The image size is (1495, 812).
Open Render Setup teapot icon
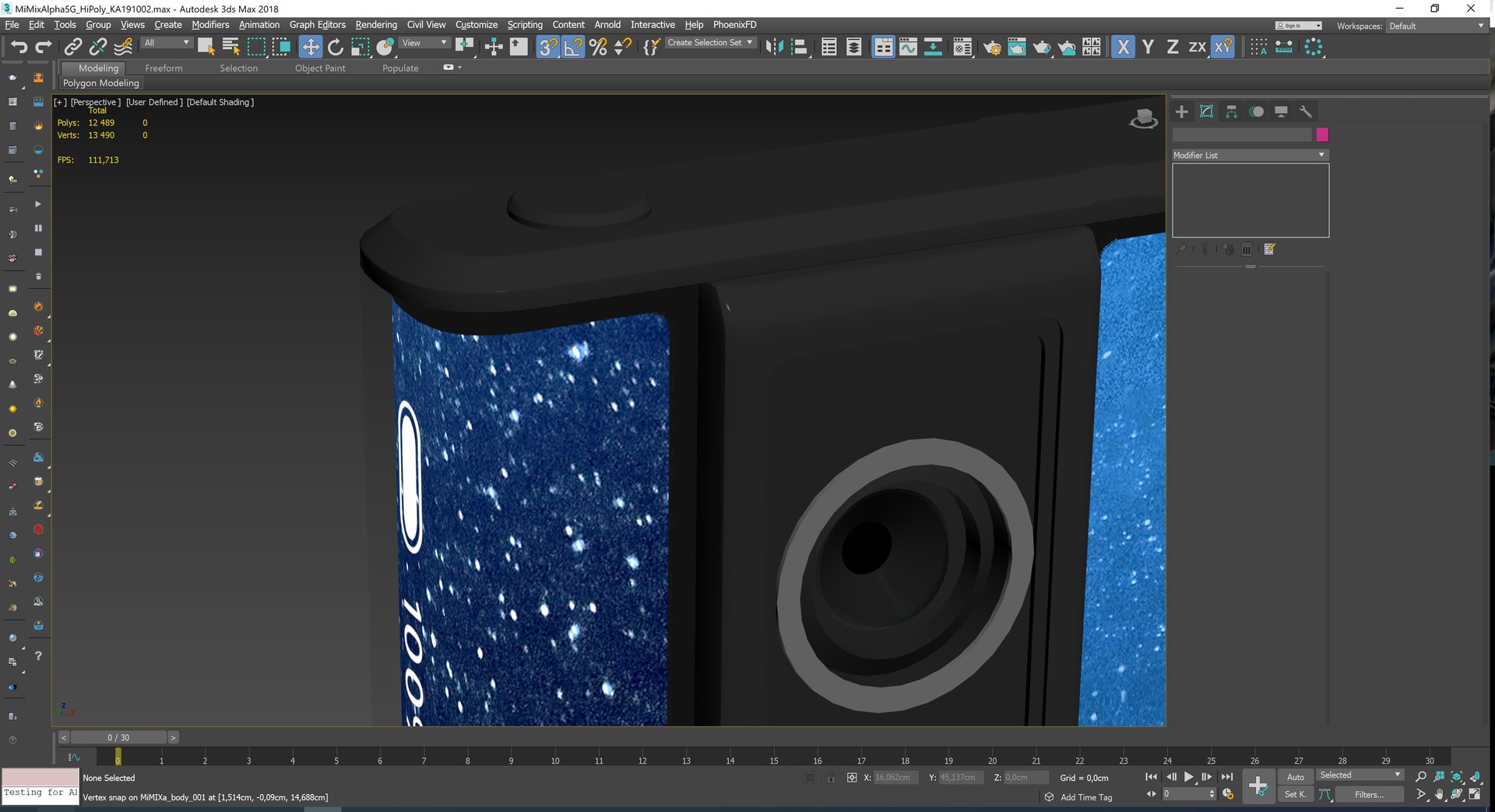coord(992,47)
